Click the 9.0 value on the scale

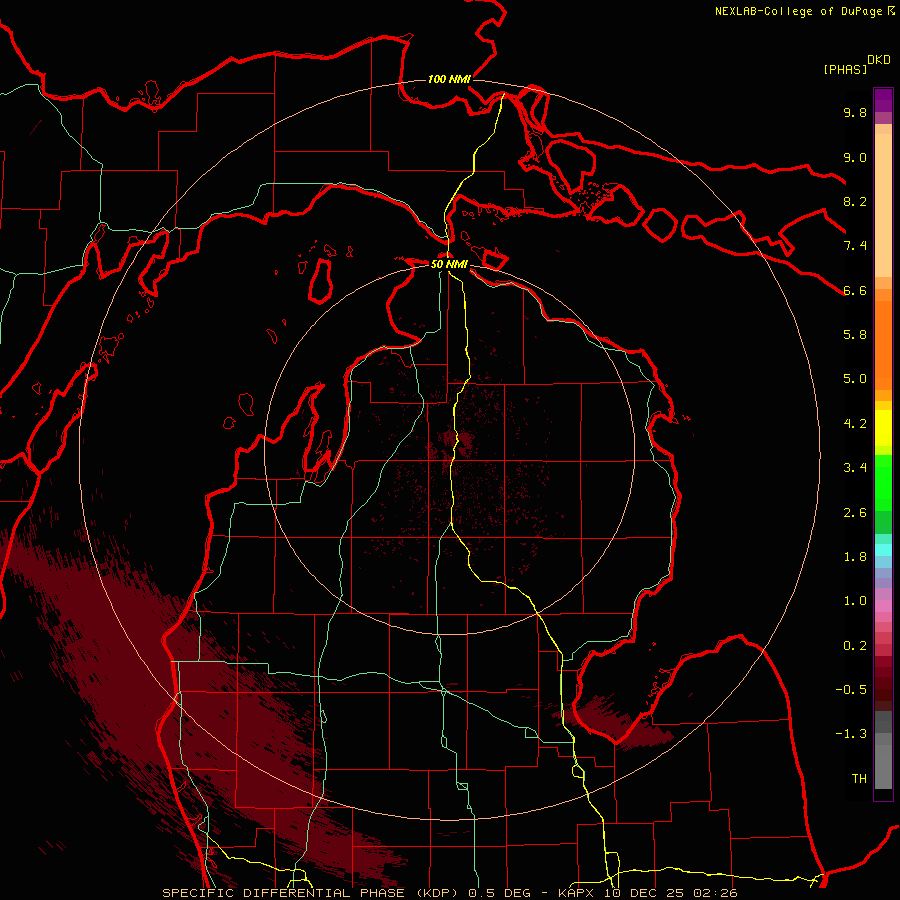855,157
